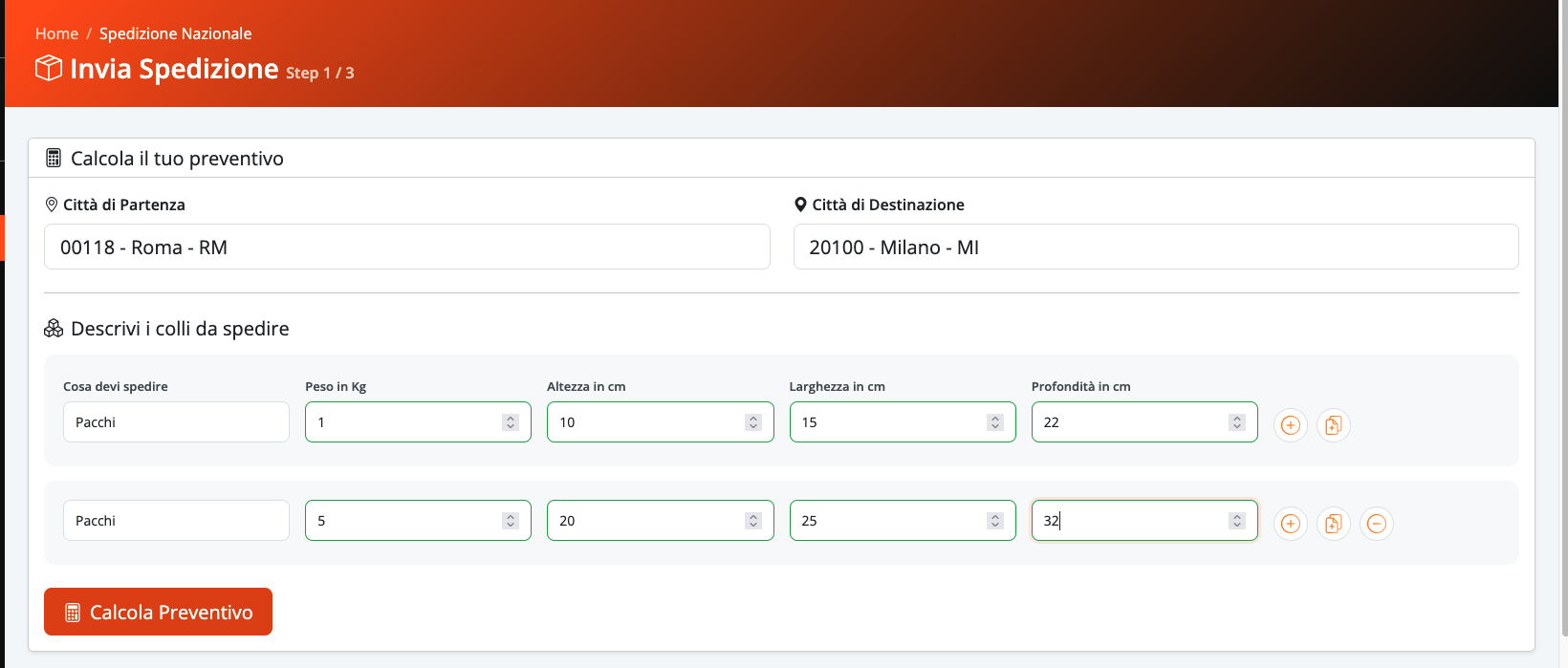
Task: Adjust the stepper arrows of height 10
Action: (x=753, y=422)
